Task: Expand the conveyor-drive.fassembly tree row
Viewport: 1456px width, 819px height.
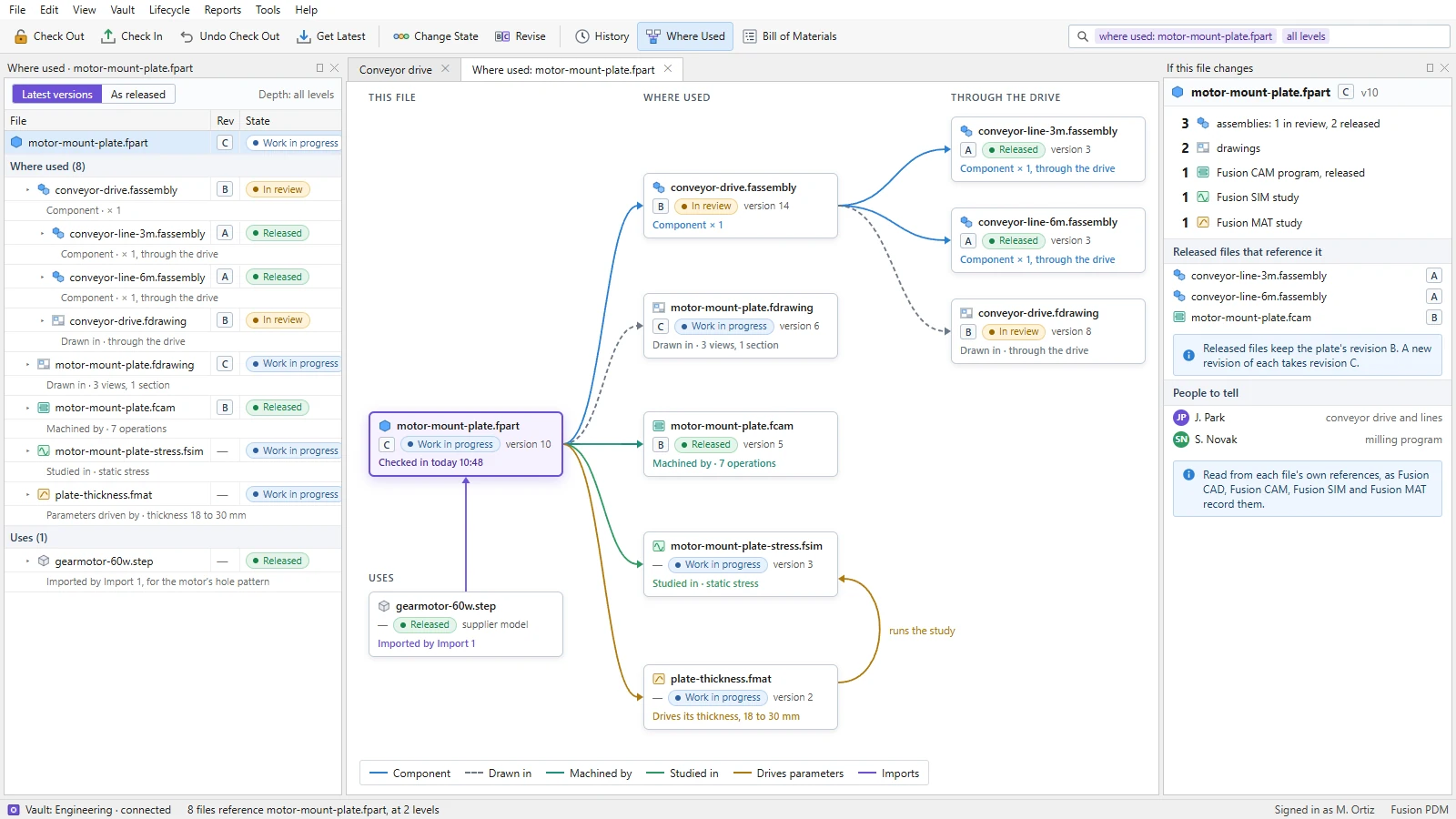Action: tap(27, 190)
